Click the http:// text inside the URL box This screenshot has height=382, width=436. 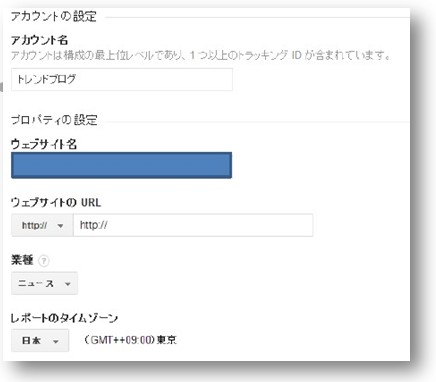coord(94,225)
